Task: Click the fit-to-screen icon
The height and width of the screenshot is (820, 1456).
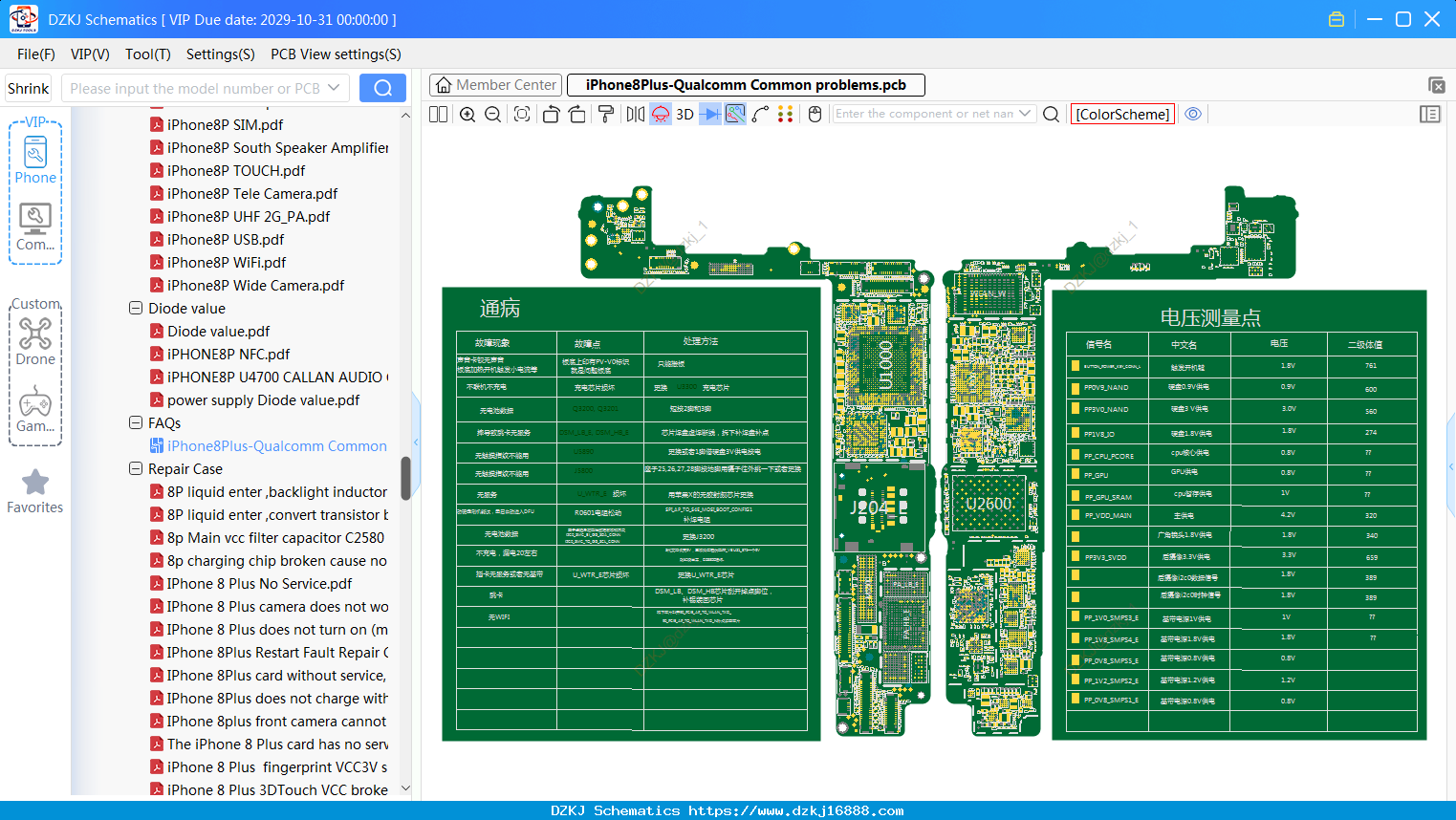Action: 522,115
